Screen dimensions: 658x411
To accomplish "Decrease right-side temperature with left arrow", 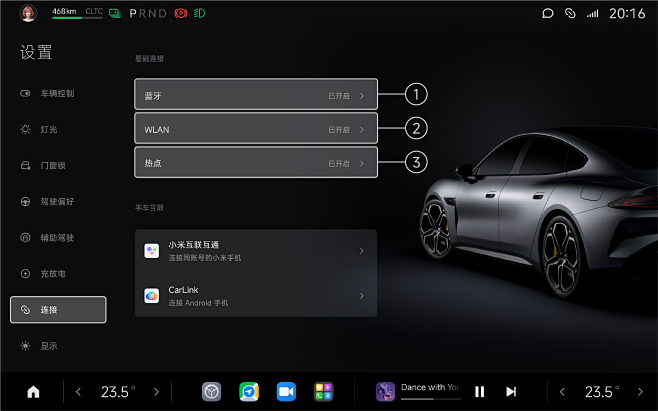I will [x=563, y=392].
